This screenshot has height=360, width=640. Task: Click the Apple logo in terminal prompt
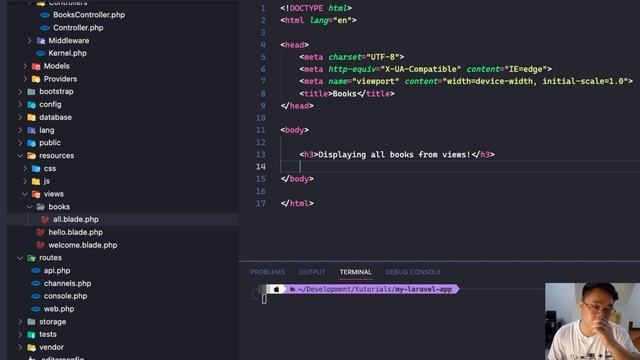[276, 289]
